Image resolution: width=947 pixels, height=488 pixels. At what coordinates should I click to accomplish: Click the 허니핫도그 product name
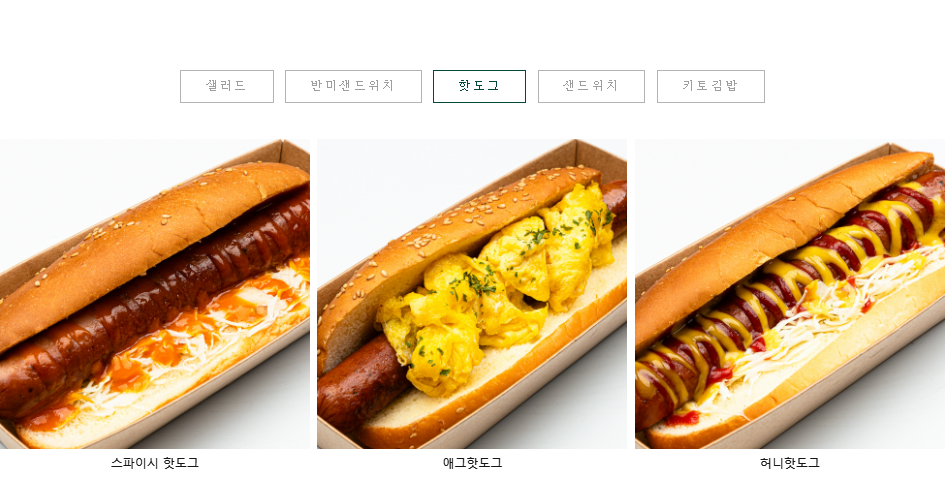[x=790, y=463]
